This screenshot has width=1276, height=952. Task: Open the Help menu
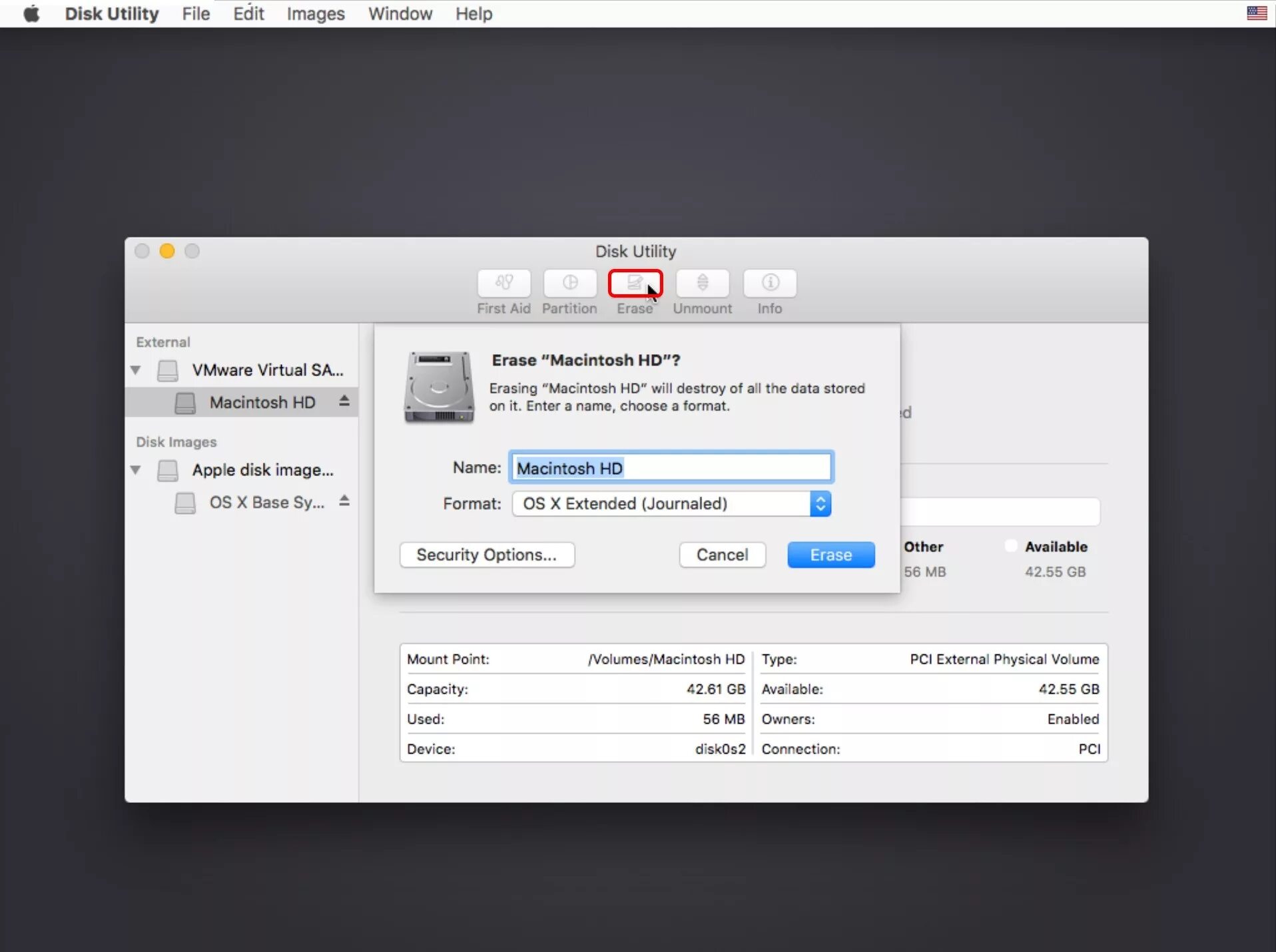(474, 13)
